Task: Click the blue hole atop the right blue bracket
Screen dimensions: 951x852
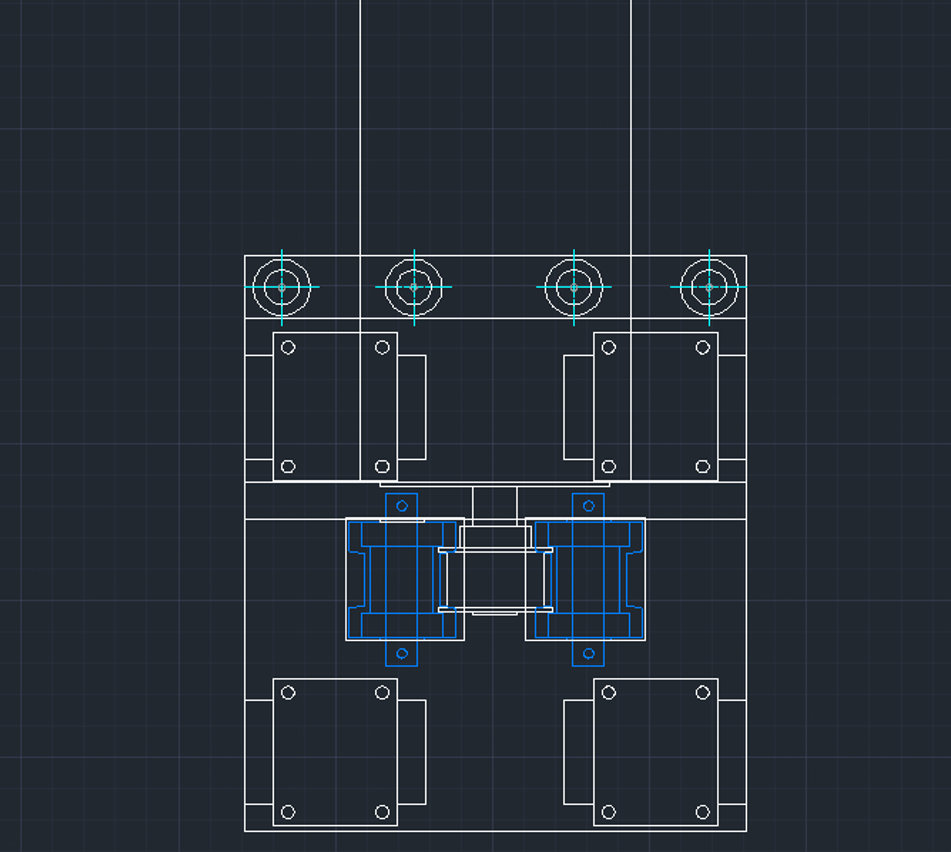Action: click(588, 506)
